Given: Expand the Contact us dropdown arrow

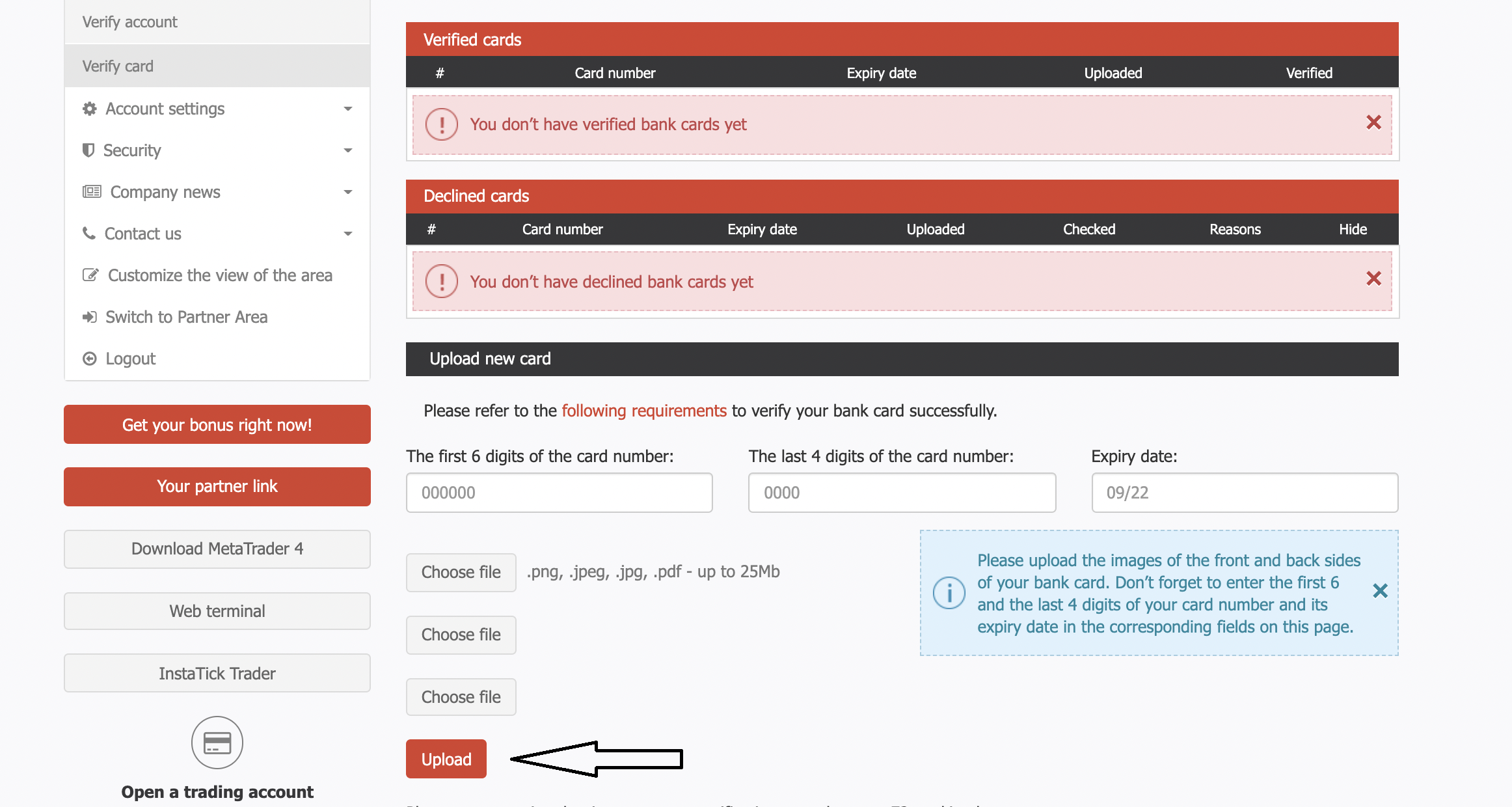Looking at the screenshot, I should click(348, 234).
